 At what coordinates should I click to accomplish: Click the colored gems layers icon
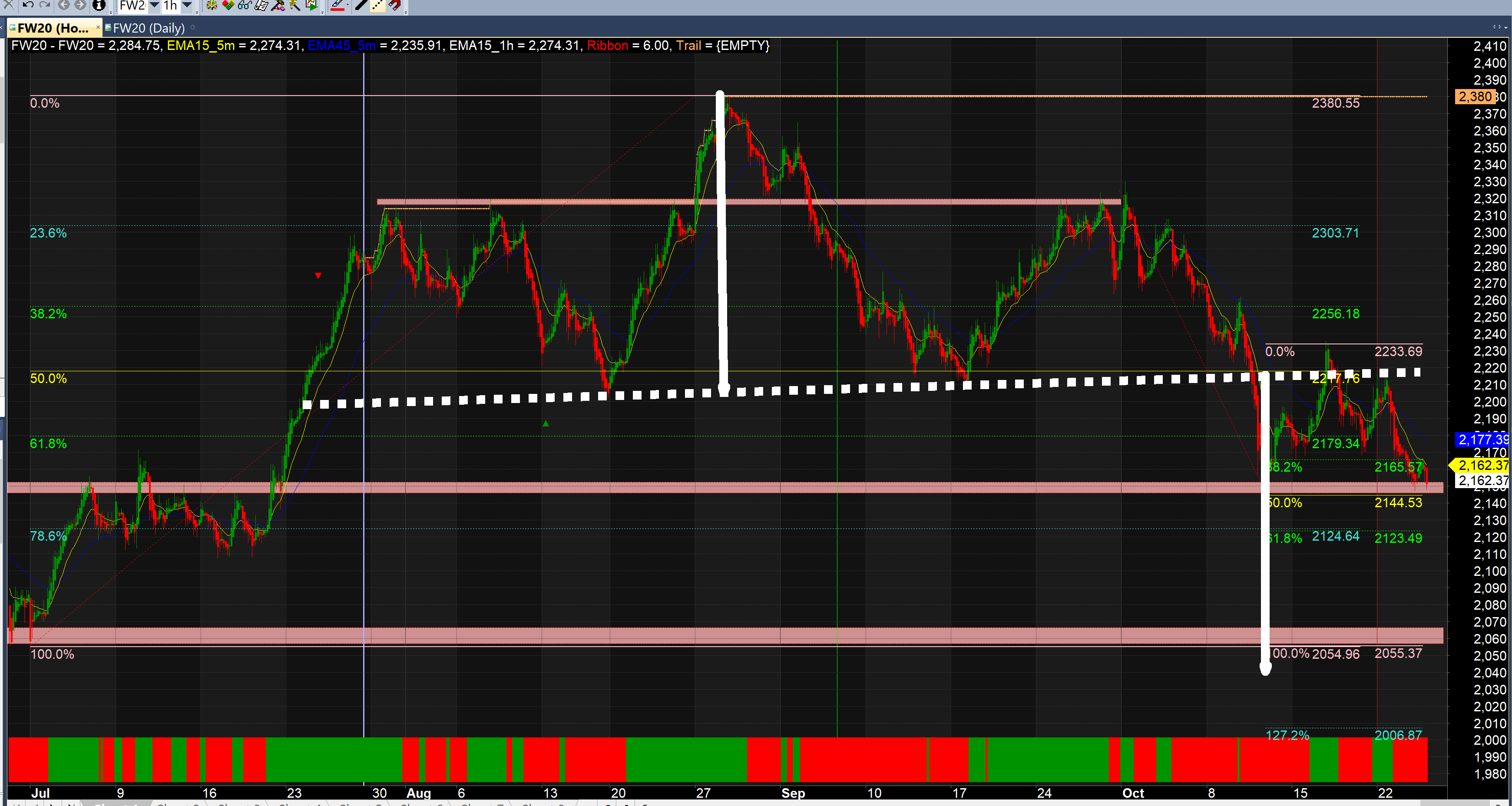point(228,5)
